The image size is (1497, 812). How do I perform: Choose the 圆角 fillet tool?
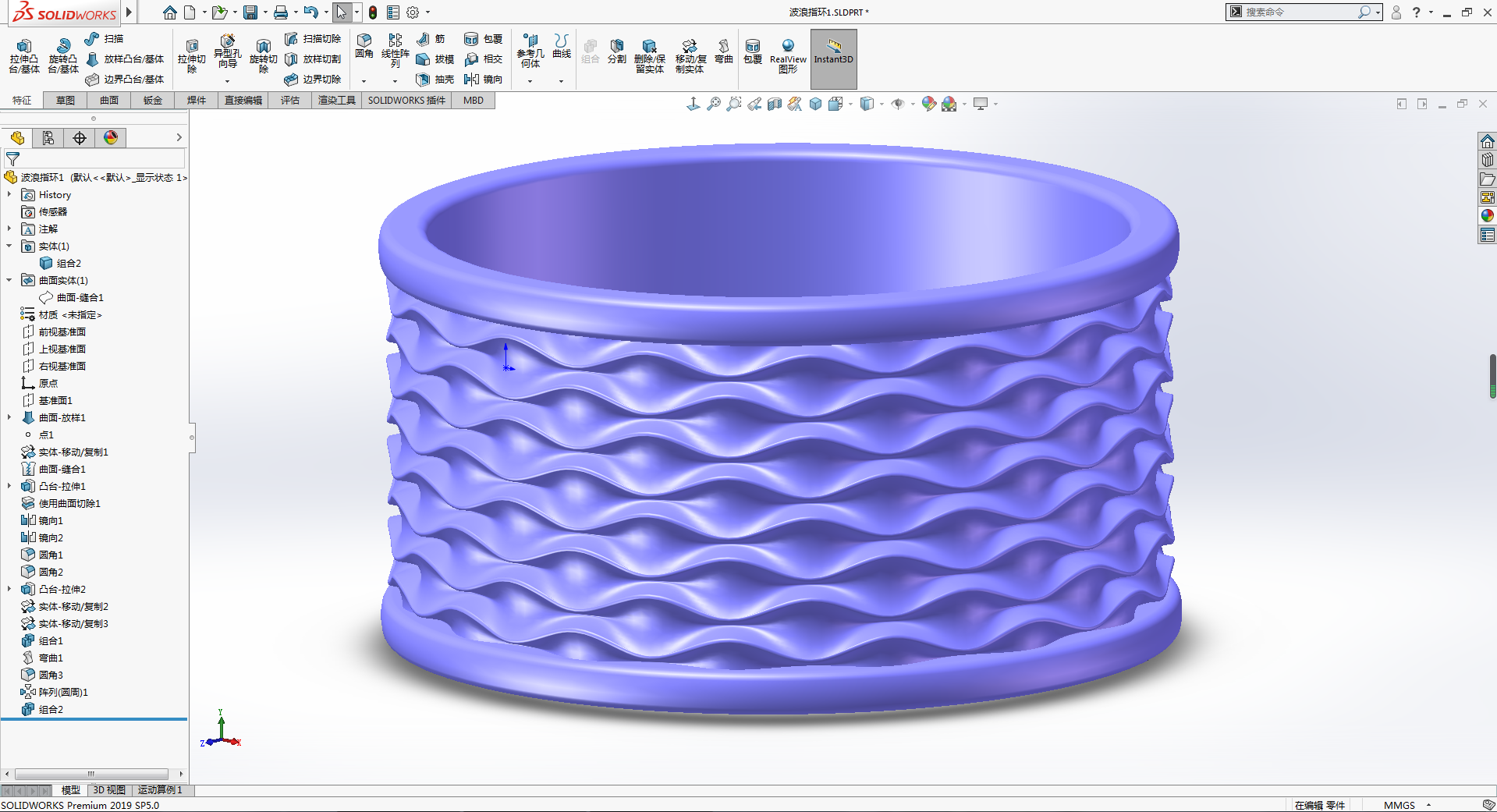[364, 47]
